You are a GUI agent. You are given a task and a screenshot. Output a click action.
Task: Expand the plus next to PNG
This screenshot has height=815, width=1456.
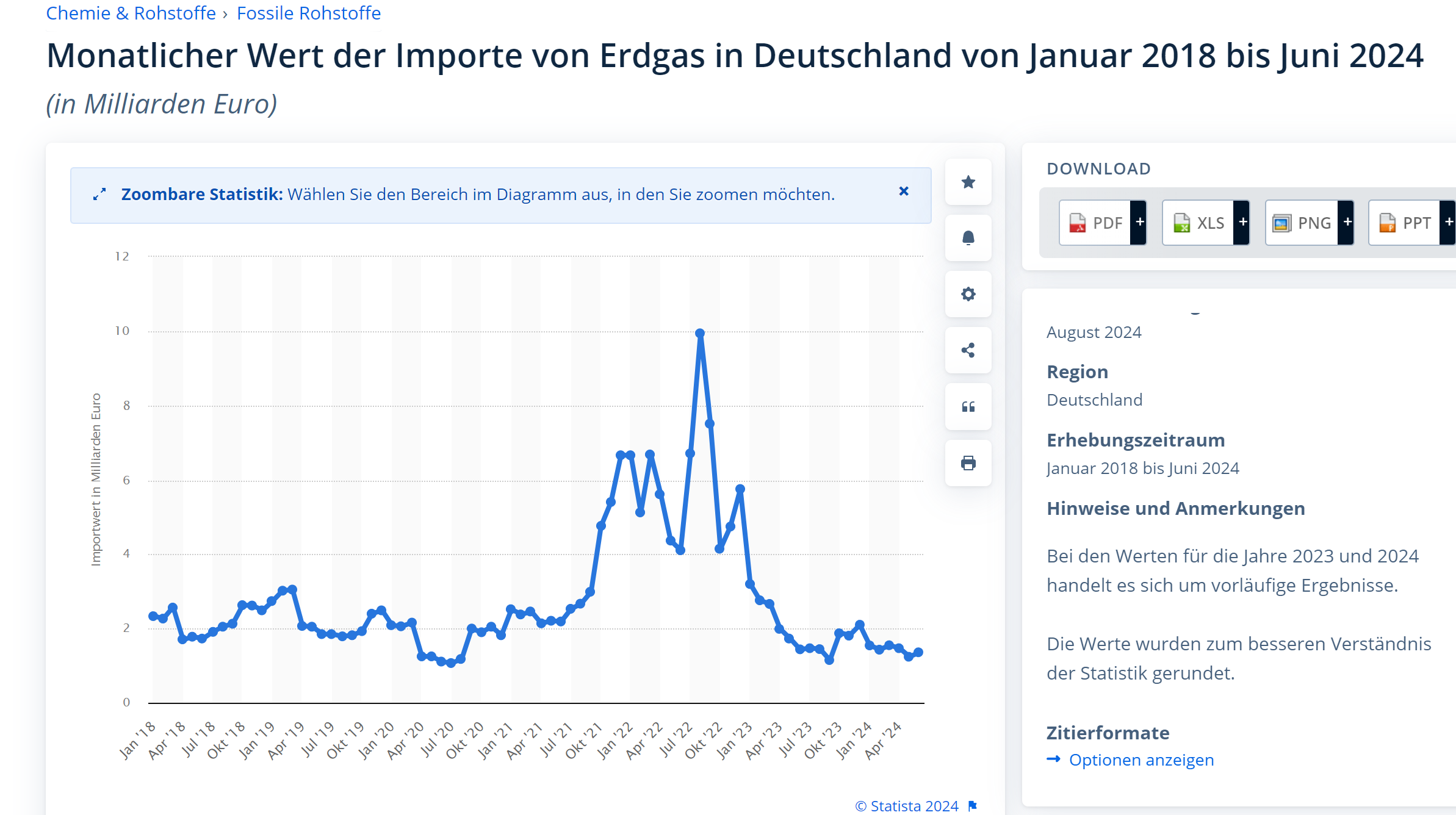pyautogui.click(x=1347, y=223)
